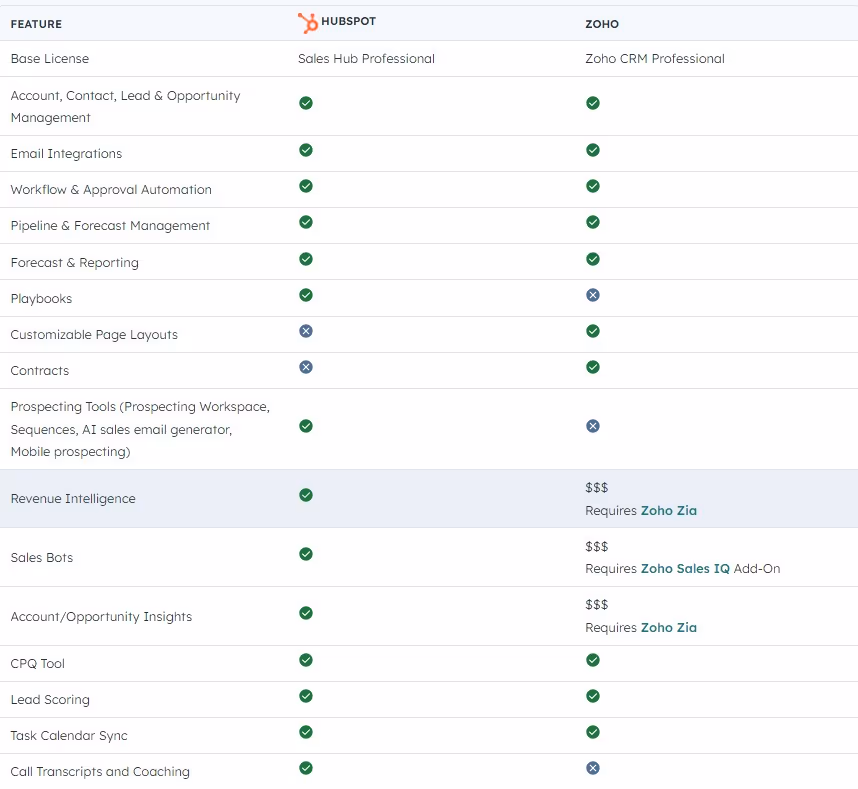Screen dimensions: 858x789
Task: Click HubSpot checkmark for Pipeline & Forecast Management
Action: click(306, 222)
